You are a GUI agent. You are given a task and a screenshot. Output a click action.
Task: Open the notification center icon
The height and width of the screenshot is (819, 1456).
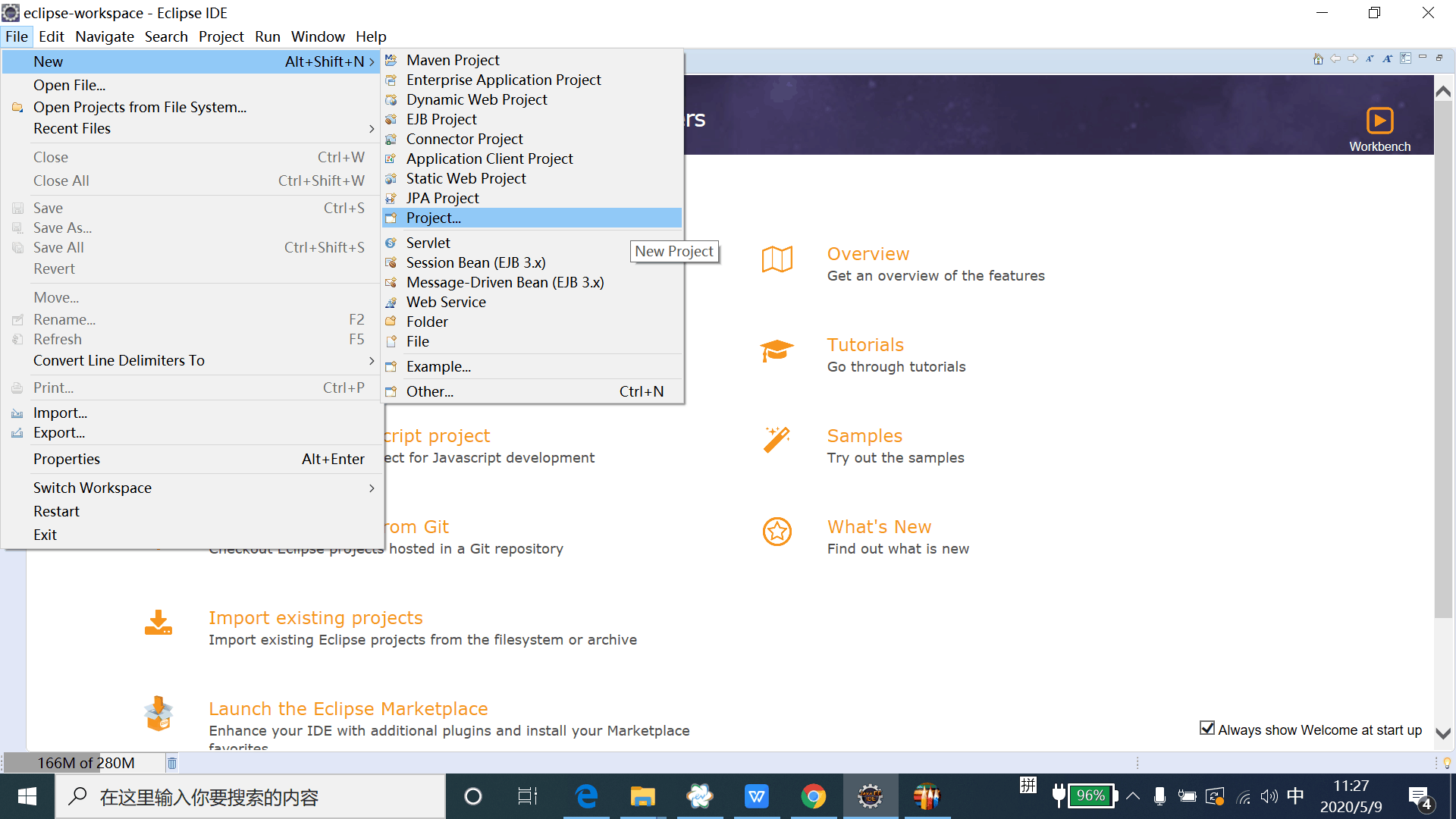[1420, 796]
